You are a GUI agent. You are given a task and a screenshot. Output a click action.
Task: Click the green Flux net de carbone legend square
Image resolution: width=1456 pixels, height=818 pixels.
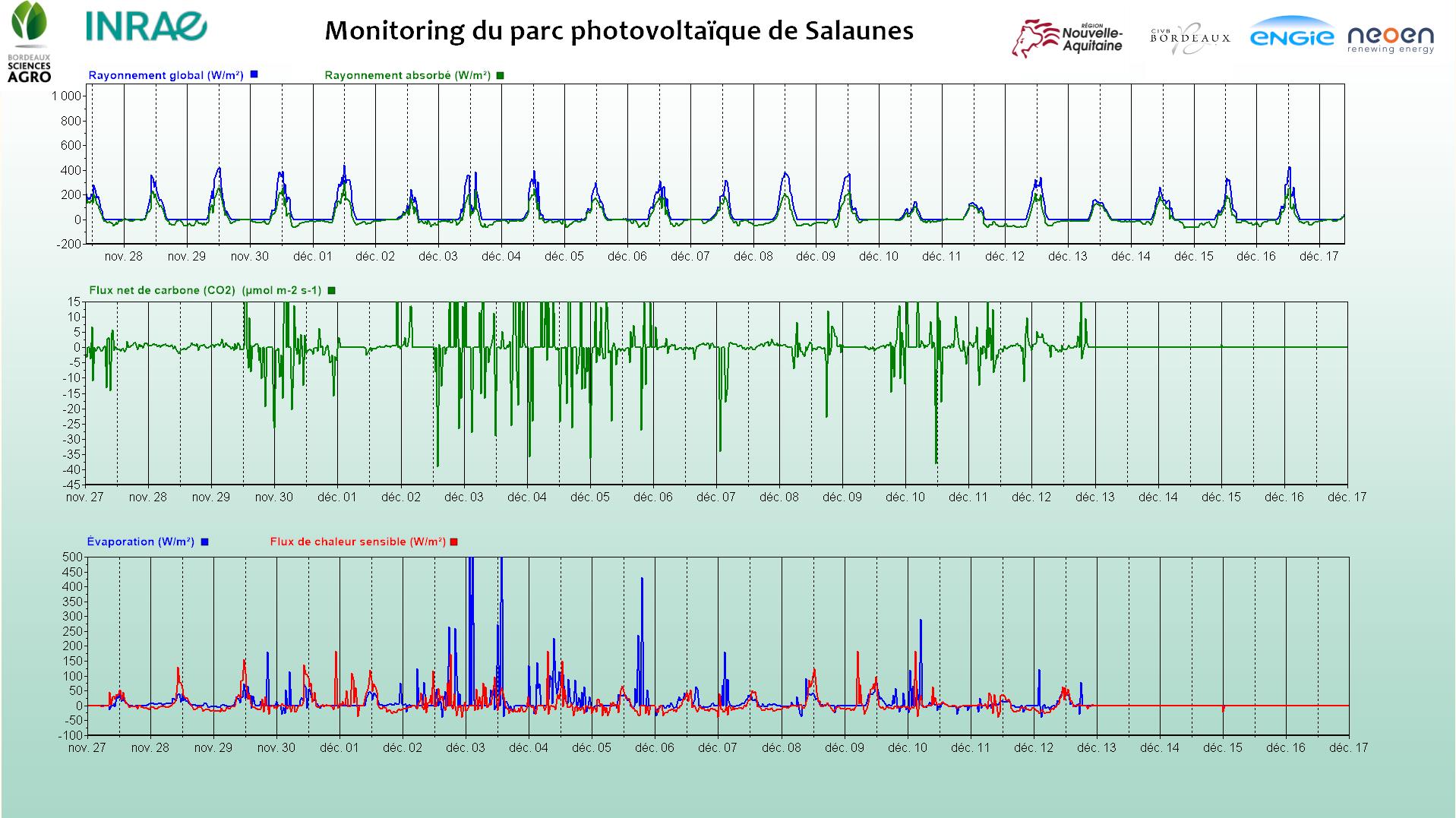coord(331,290)
